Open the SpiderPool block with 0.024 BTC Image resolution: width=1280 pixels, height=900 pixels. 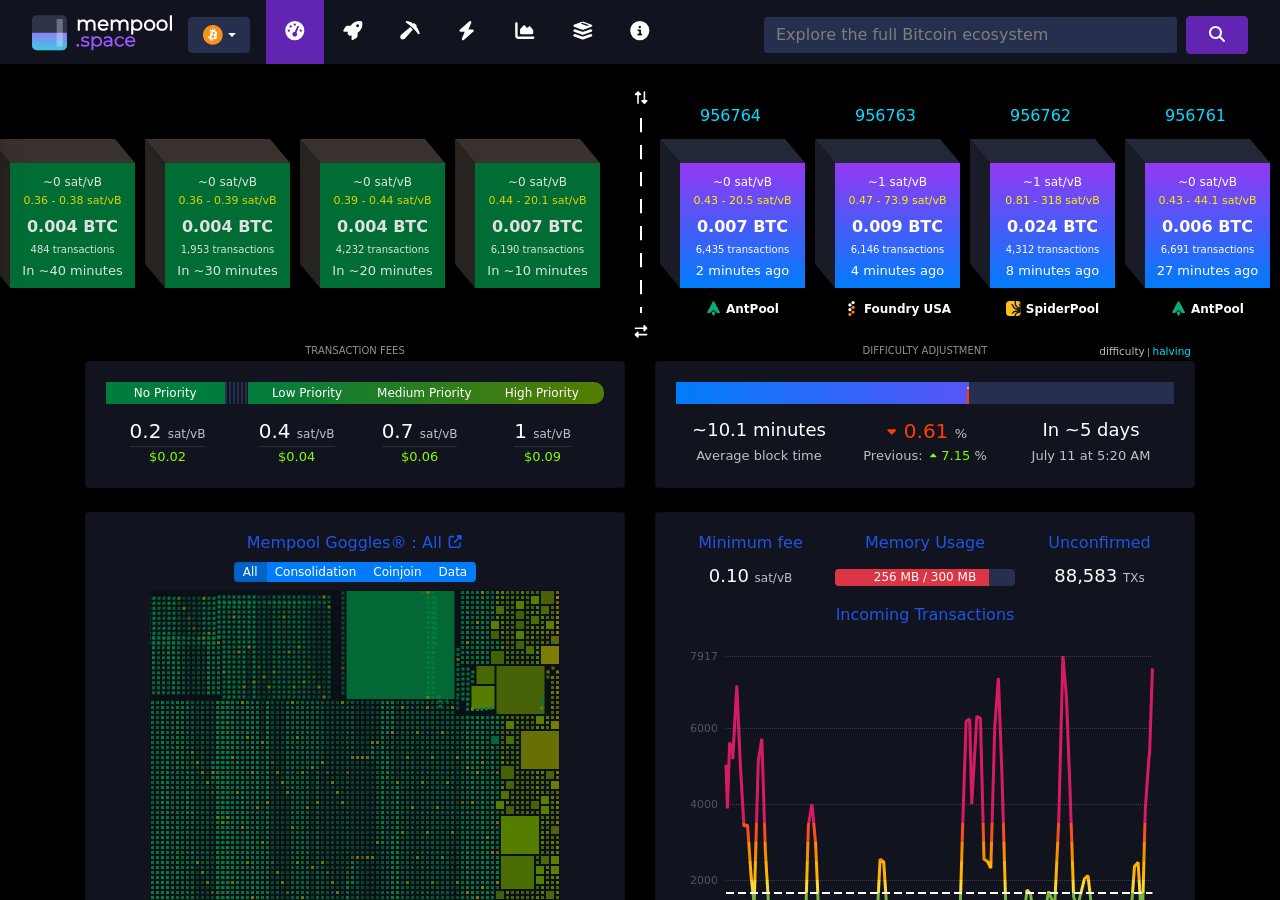pos(1052,225)
